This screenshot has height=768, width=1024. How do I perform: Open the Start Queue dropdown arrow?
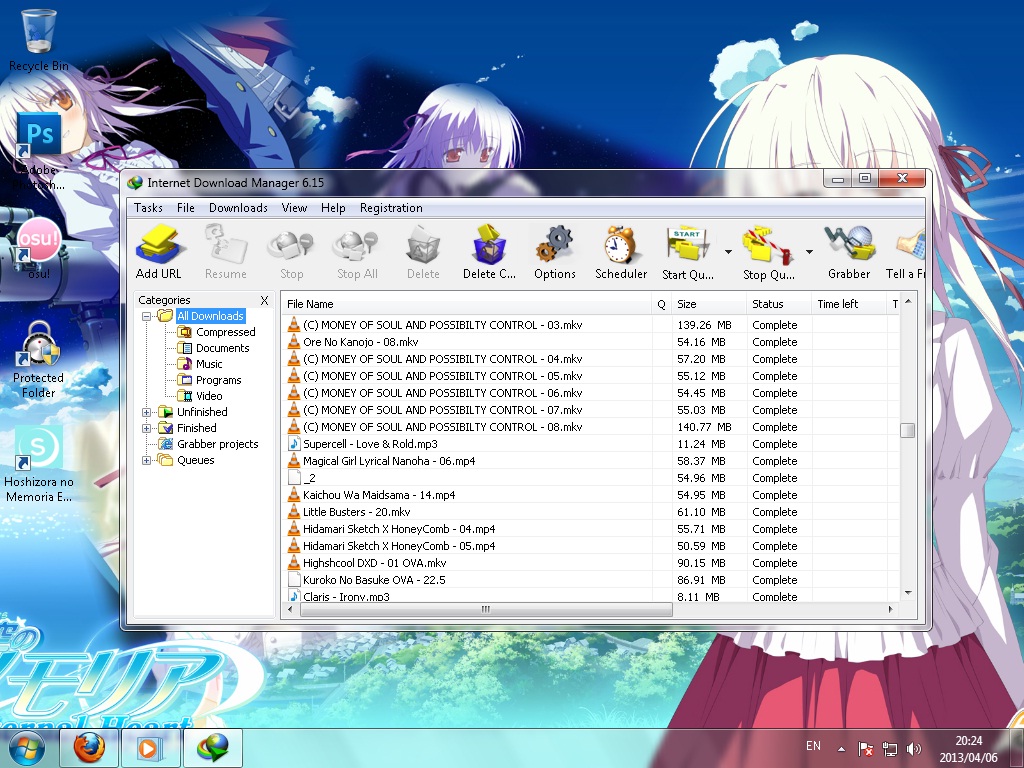pos(728,251)
